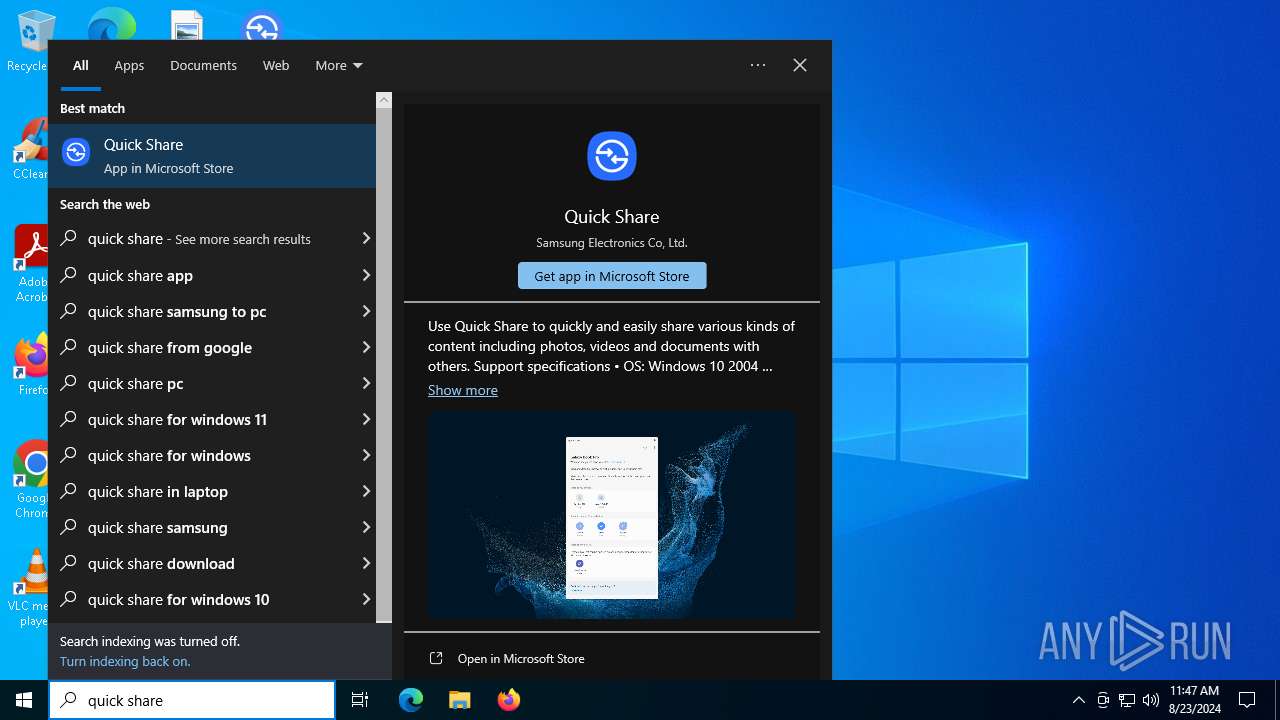Open search options ellipsis menu
The image size is (1280, 720).
point(758,65)
